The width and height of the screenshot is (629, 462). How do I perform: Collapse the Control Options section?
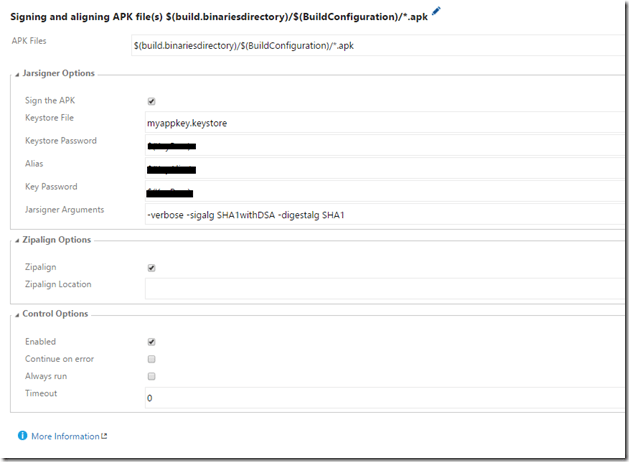point(17,314)
